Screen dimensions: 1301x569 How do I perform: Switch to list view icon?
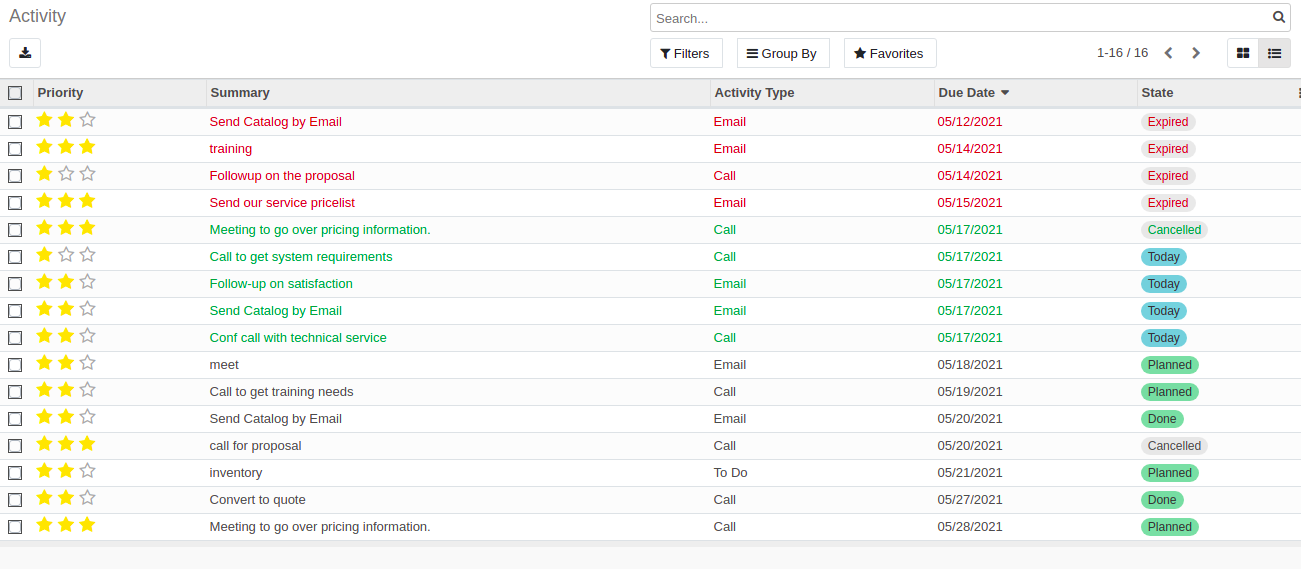tap(1274, 53)
